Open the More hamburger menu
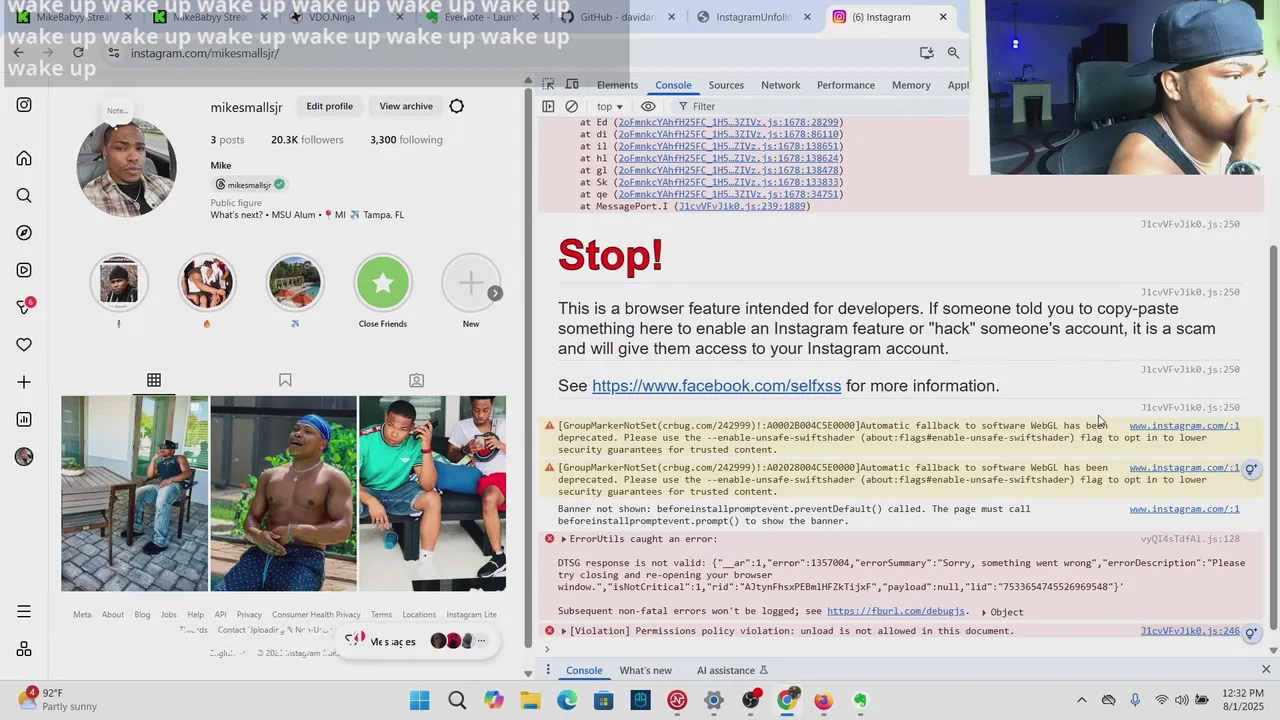 (24, 611)
